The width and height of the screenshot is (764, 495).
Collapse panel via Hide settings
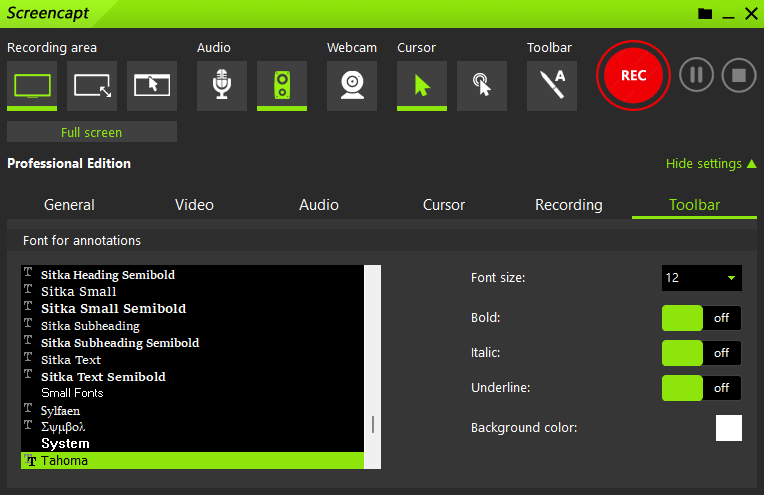coord(711,164)
